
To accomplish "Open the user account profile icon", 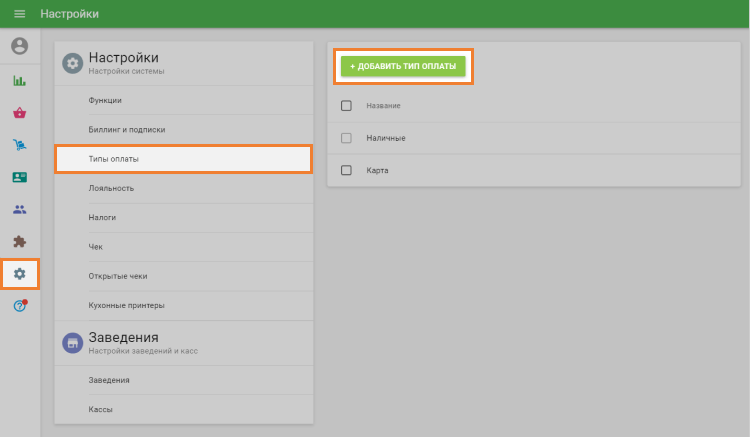I will [20, 46].
